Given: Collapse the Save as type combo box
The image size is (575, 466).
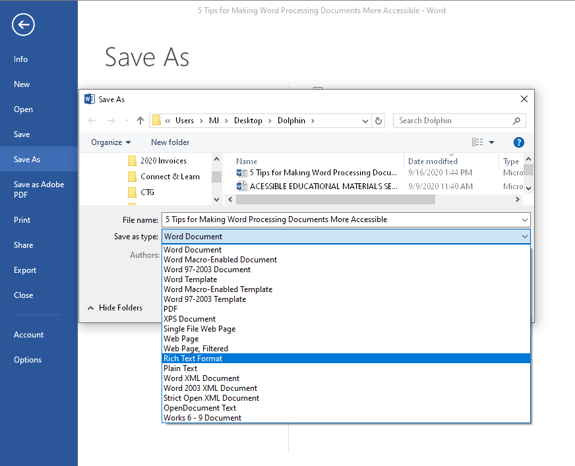Looking at the screenshot, I should (525, 236).
